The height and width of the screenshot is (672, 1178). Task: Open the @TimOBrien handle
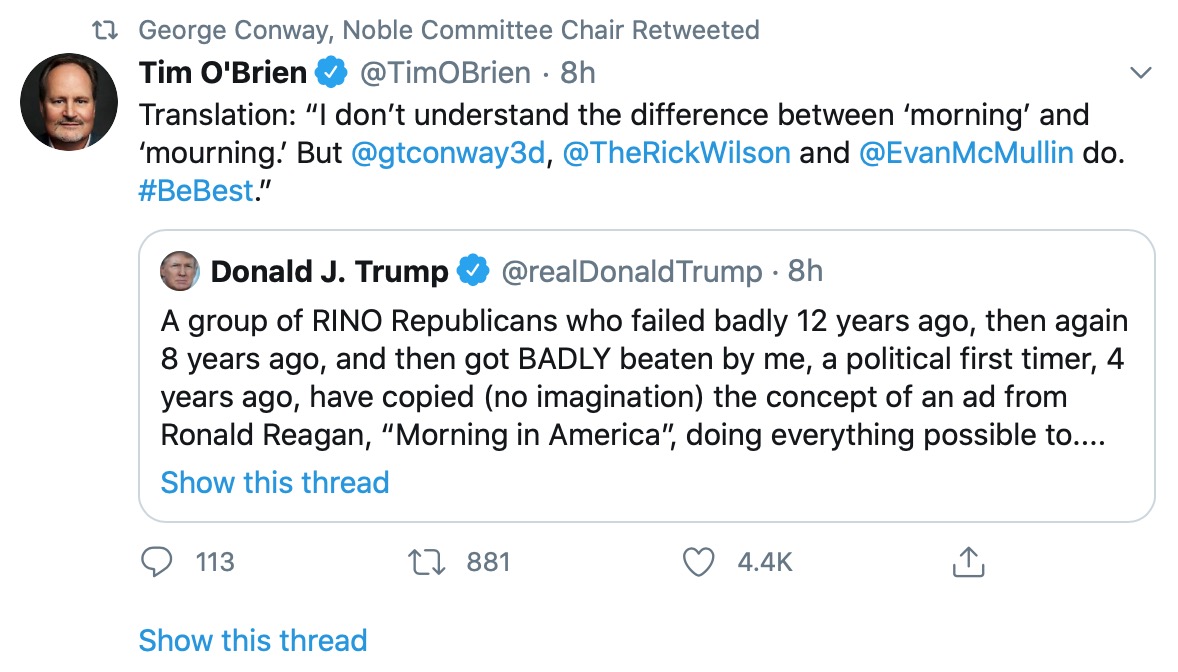coord(445,73)
